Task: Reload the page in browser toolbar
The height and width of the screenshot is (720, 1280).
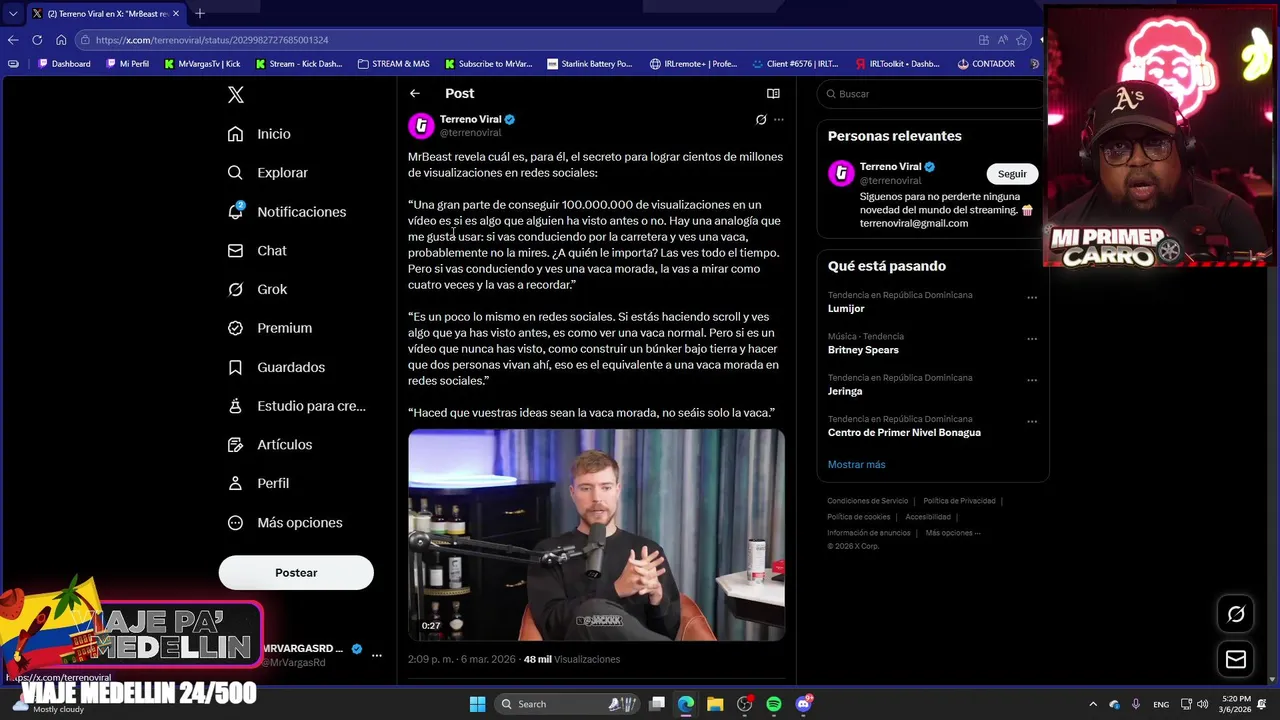Action: [37, 40]
